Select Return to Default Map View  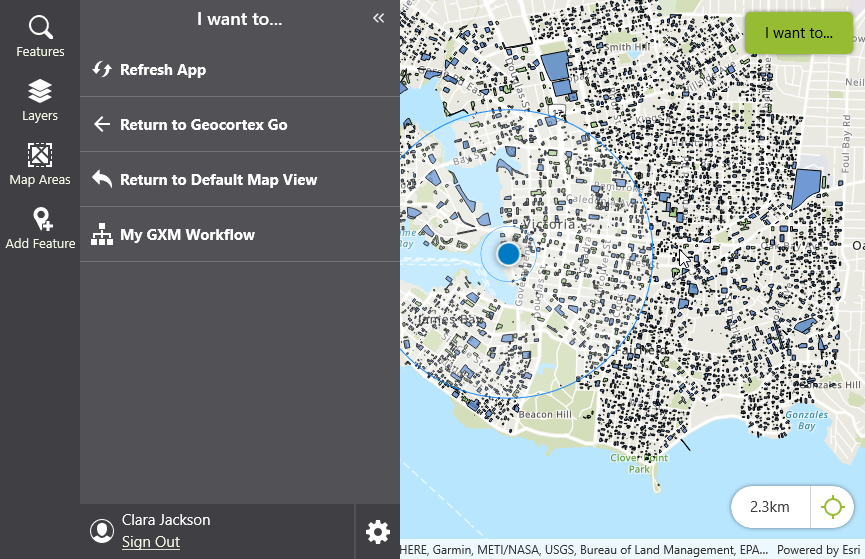tap(240, 180)
